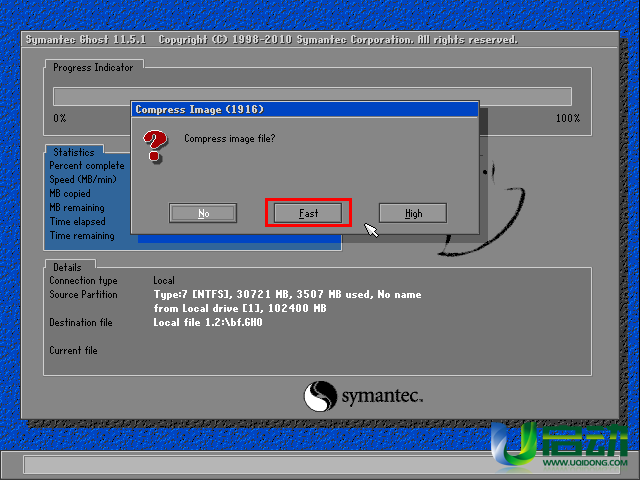The image size is (640, 480).
Task: Choose No in Compress Image dialog
Action: 203,213
